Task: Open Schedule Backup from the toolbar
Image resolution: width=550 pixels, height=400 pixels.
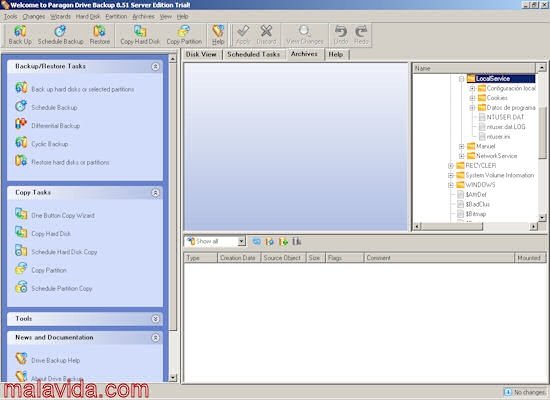Action: 60,35
